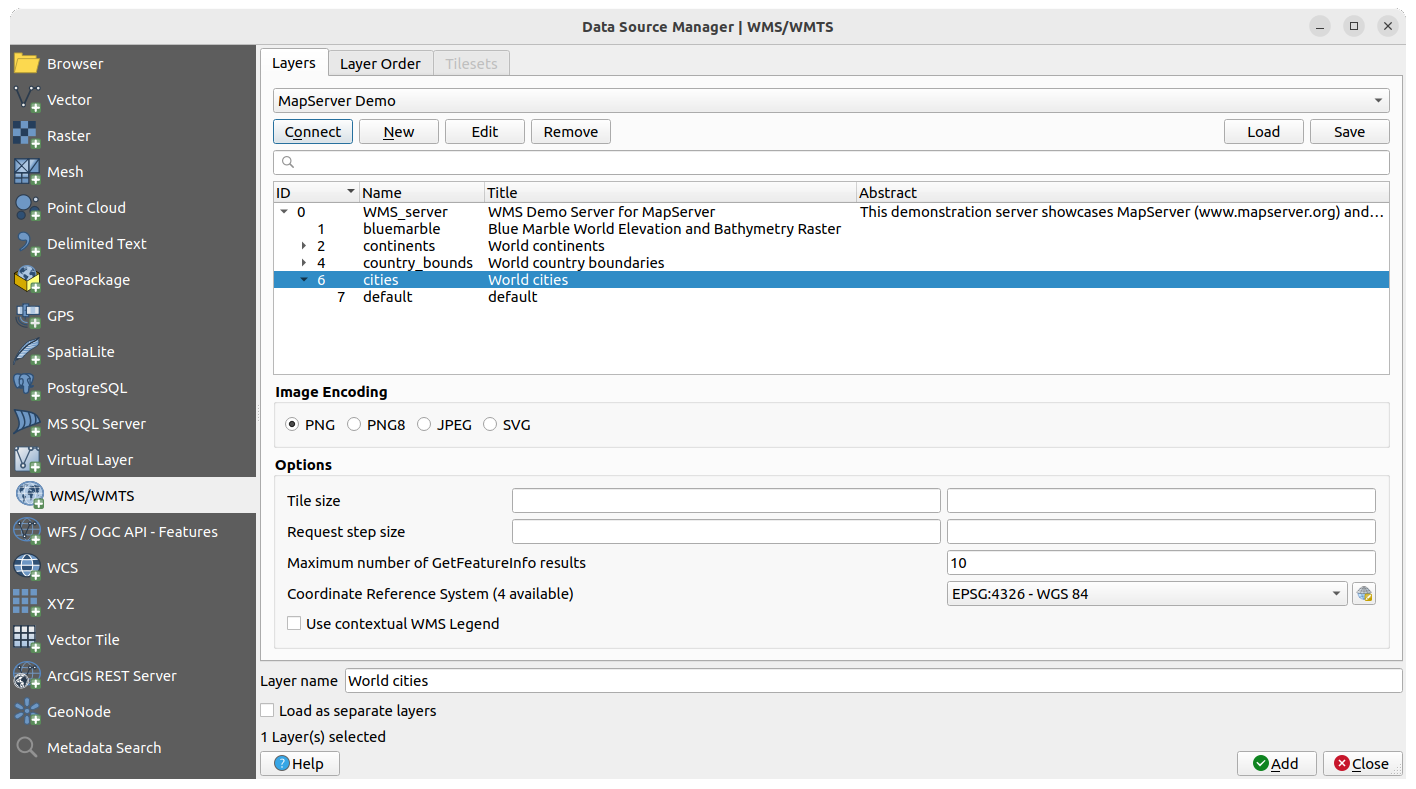
Task: Select the SpatiaLite source icon
Action: pos(27,352)
